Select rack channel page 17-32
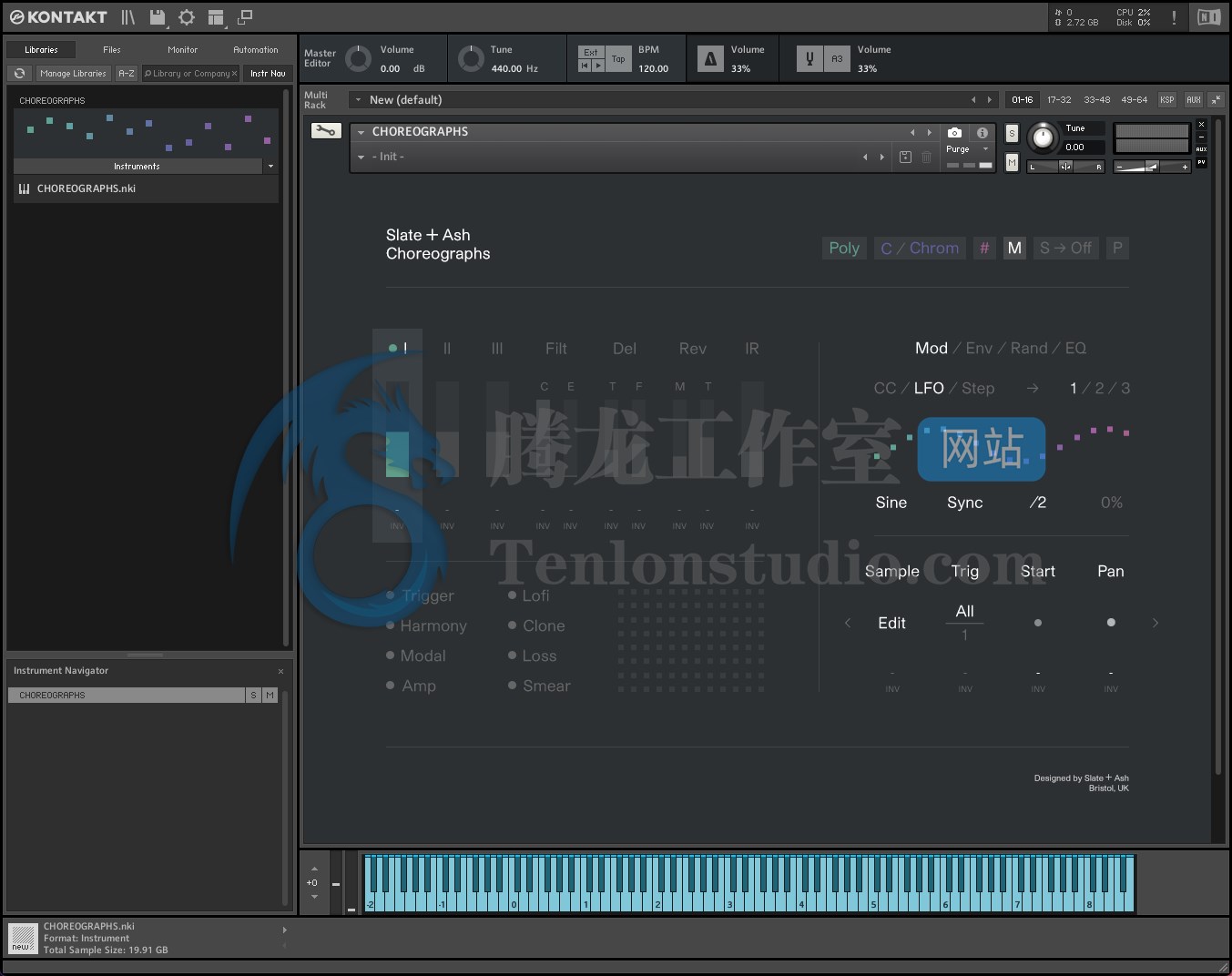 (1059, 100)
